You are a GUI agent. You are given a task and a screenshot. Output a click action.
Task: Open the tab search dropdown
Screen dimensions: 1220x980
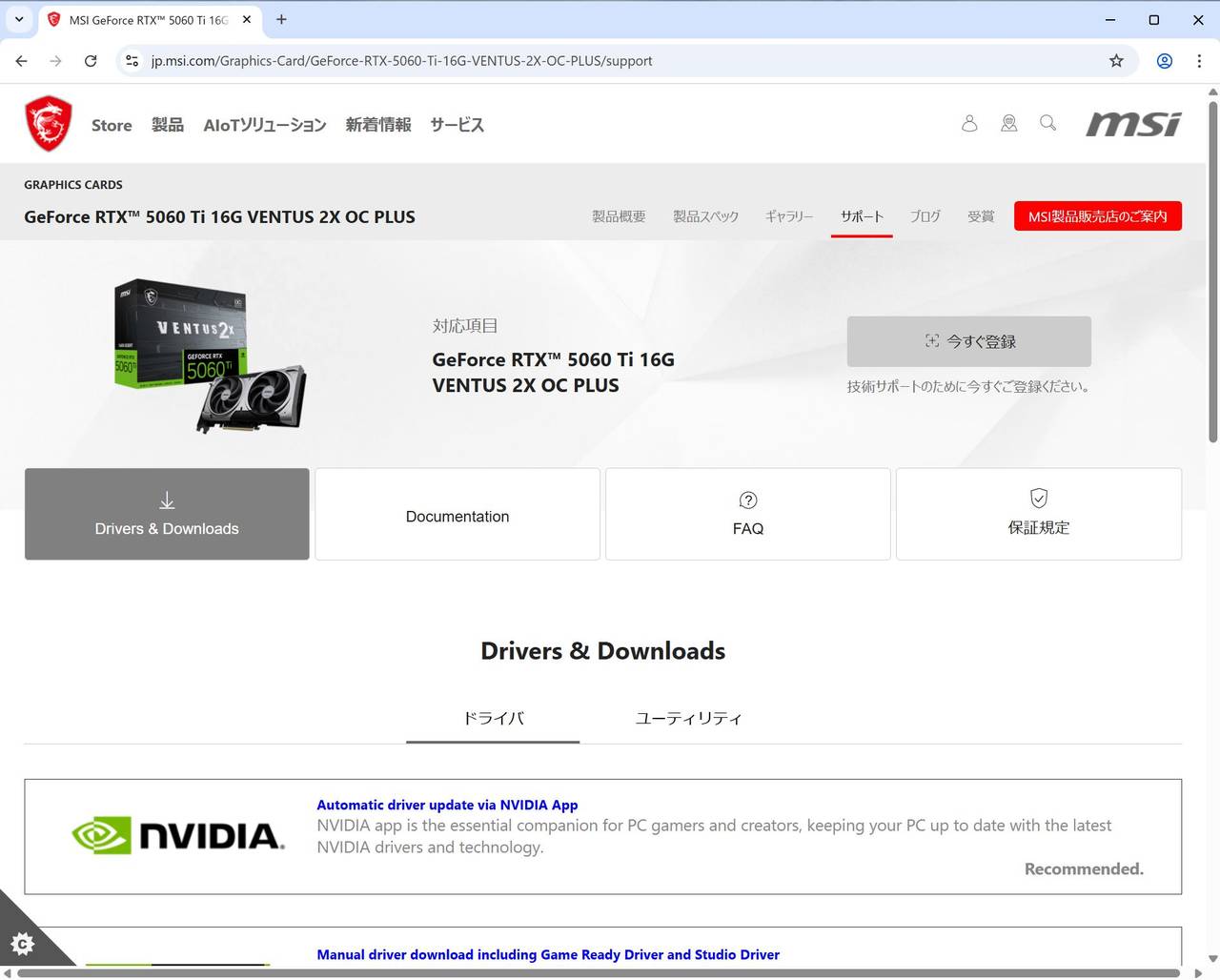click(x=19, y=19)
